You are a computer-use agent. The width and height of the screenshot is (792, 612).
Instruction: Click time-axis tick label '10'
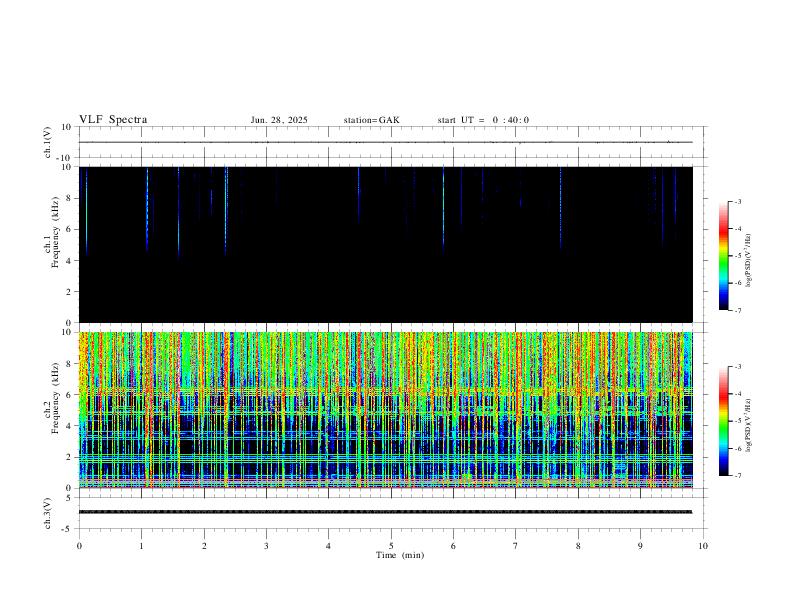703,546
